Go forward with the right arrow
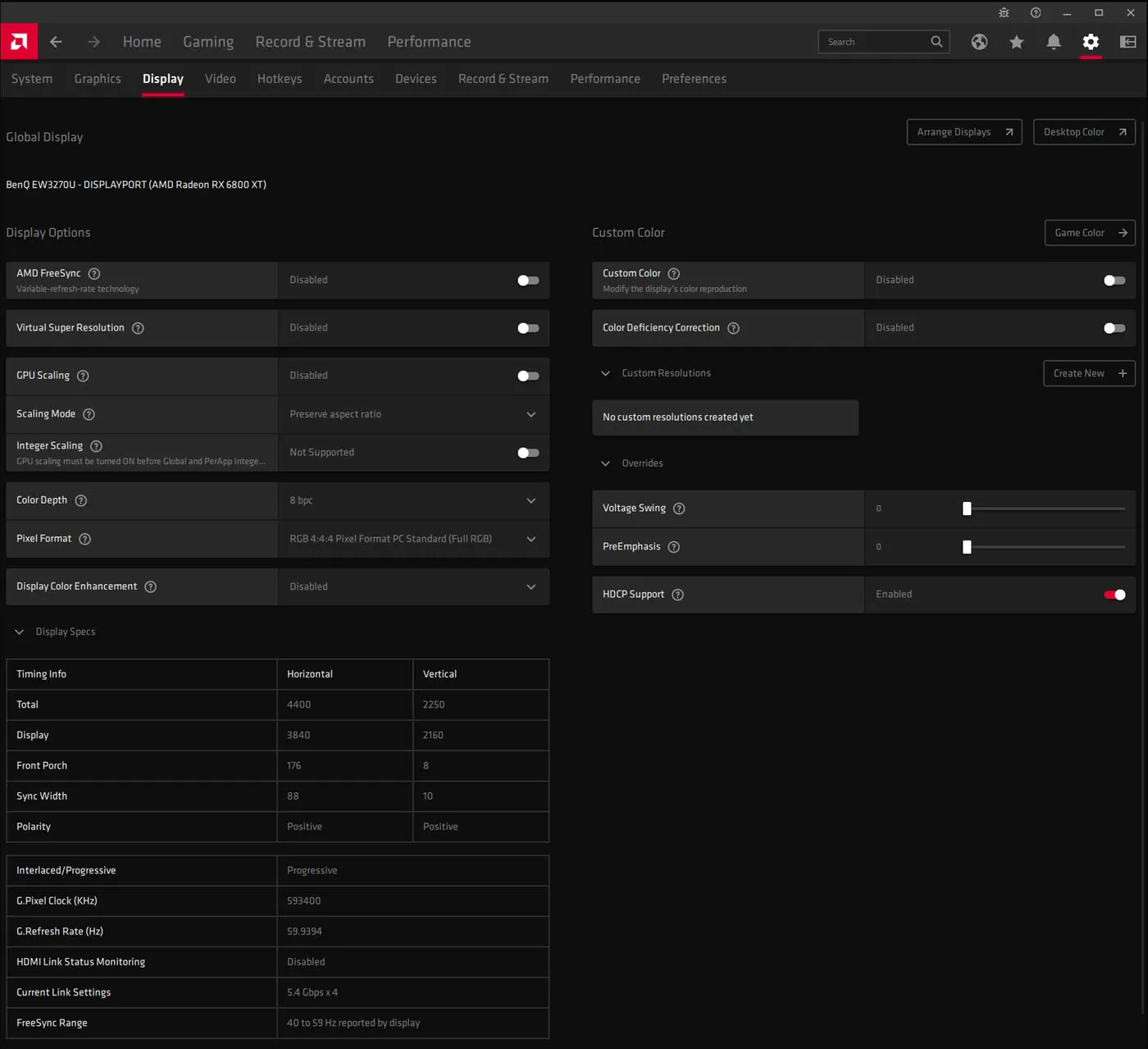The width and height of the screenshot is (1148, 1049). pos(93,42)
